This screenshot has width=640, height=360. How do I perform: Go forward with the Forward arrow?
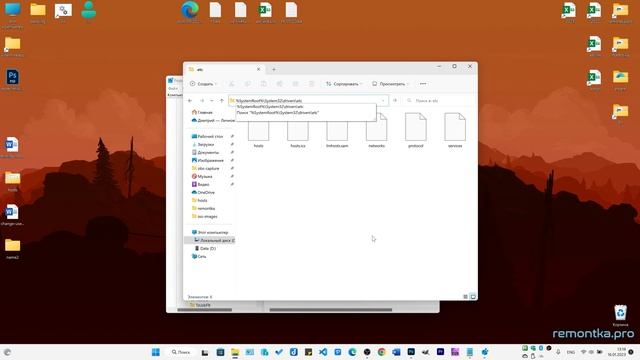[202, 100]
